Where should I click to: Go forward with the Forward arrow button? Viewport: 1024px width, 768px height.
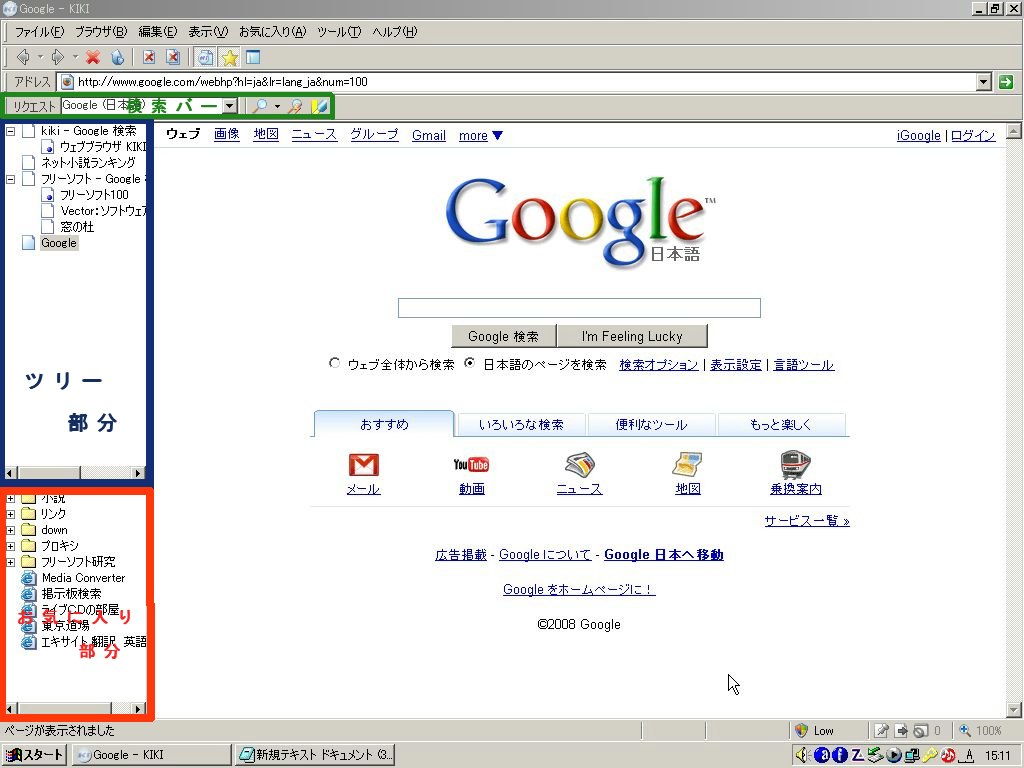tap(57, 57)
